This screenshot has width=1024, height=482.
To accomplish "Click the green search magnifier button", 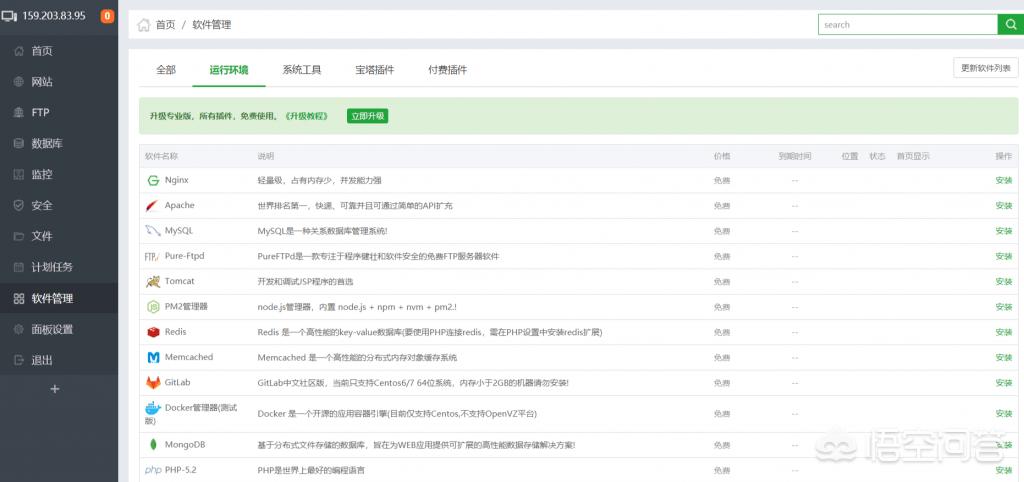I will pyautogui.click(x=1010, y=24).
